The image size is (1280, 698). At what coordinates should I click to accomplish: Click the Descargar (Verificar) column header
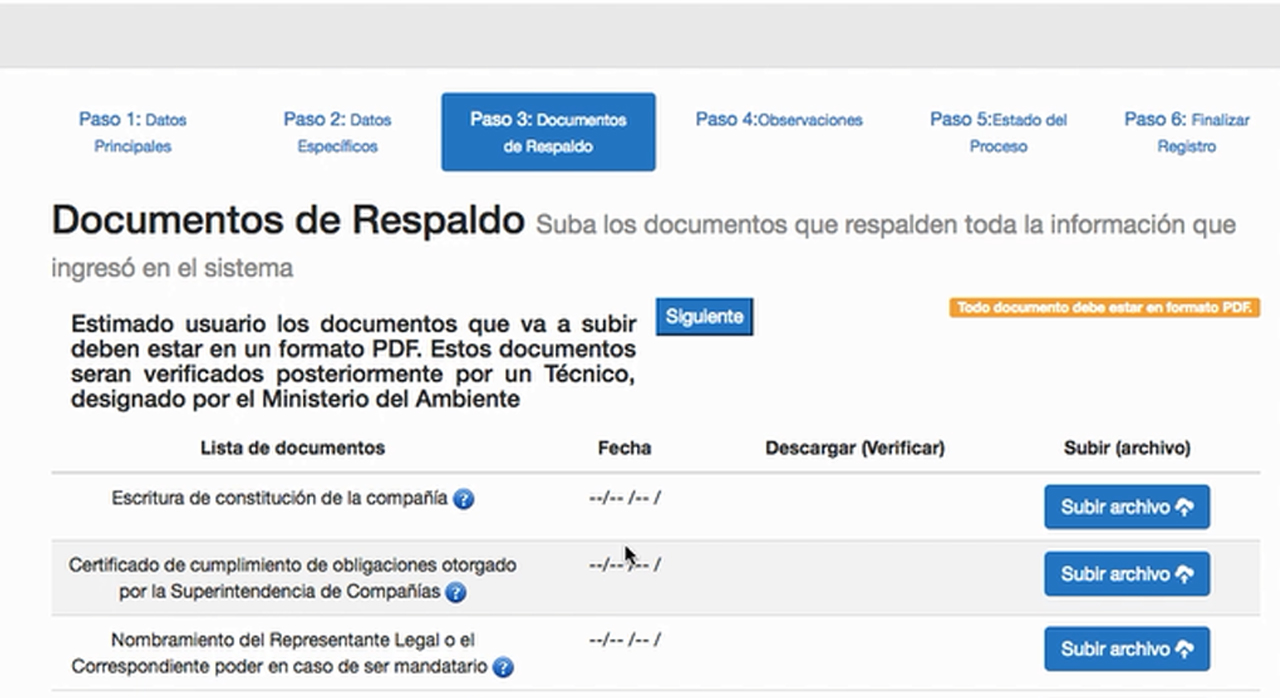click(x=854, y=448)
